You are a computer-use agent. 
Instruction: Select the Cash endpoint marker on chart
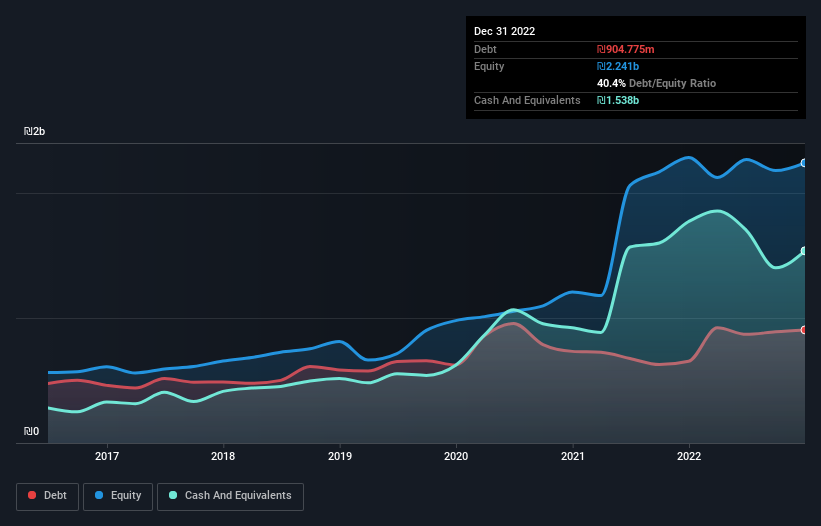coord(804,251)
